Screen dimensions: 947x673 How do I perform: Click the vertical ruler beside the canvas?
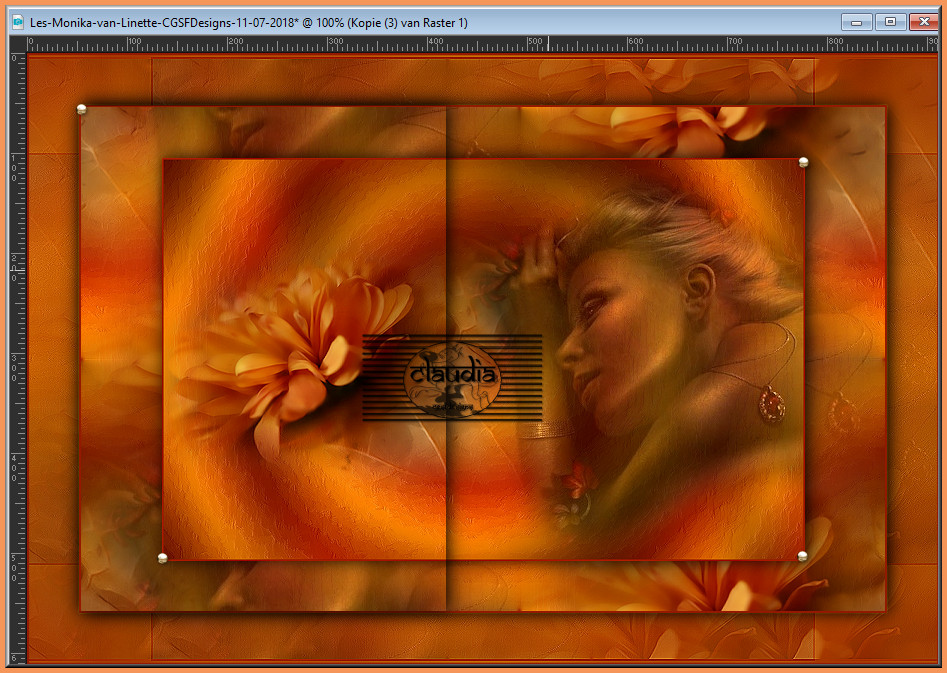coord(18,358)
